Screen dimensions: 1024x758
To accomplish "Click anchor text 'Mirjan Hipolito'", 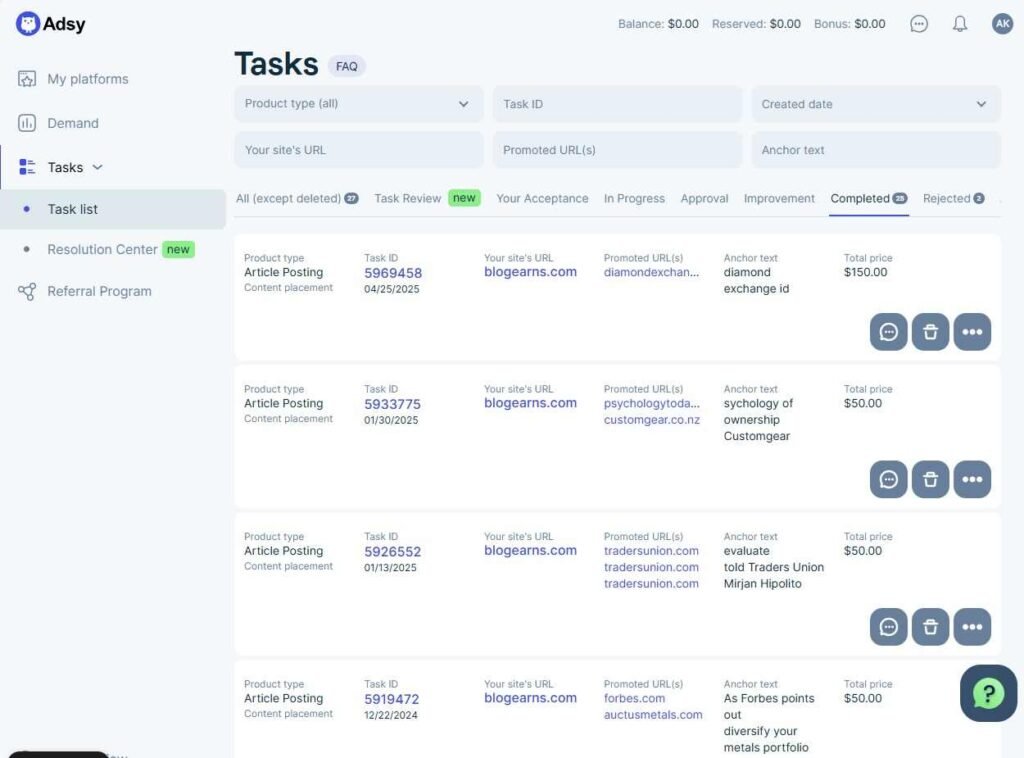I will click(x=762, y=584).
